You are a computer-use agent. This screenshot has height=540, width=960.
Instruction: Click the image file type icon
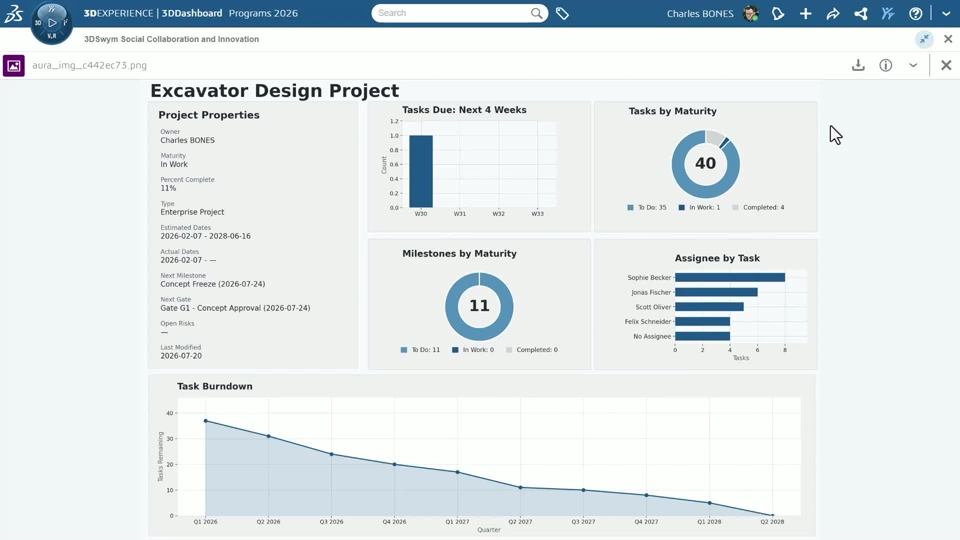[13, 66]
